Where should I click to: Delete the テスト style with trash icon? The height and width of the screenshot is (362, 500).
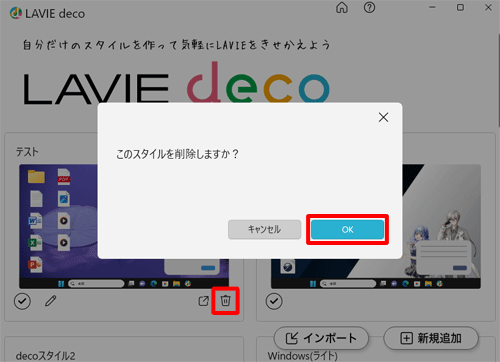(x=226, y=301)
